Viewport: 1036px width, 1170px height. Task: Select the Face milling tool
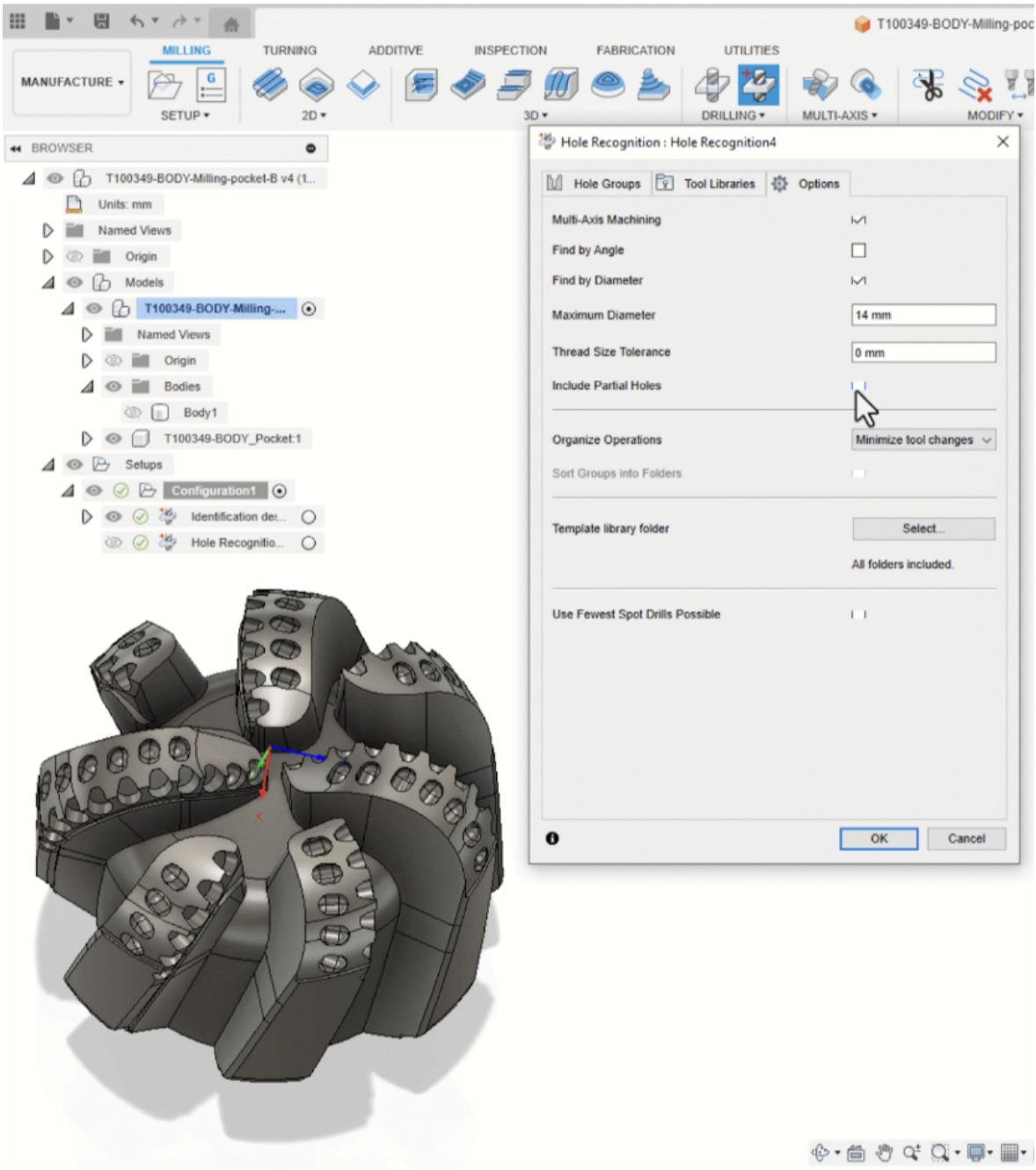coord(362,85)
